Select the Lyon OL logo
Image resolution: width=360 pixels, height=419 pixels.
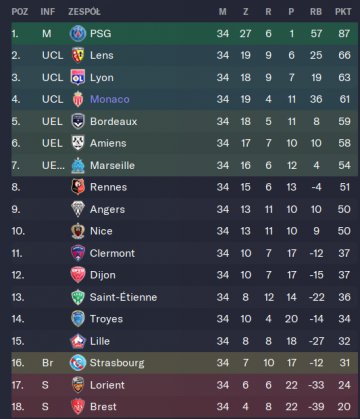(x=78, y=77)
